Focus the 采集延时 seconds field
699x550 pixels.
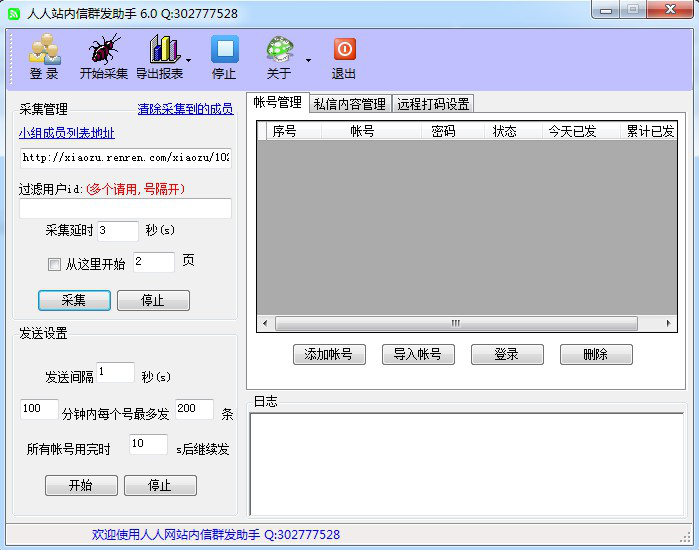pos(118,231)
